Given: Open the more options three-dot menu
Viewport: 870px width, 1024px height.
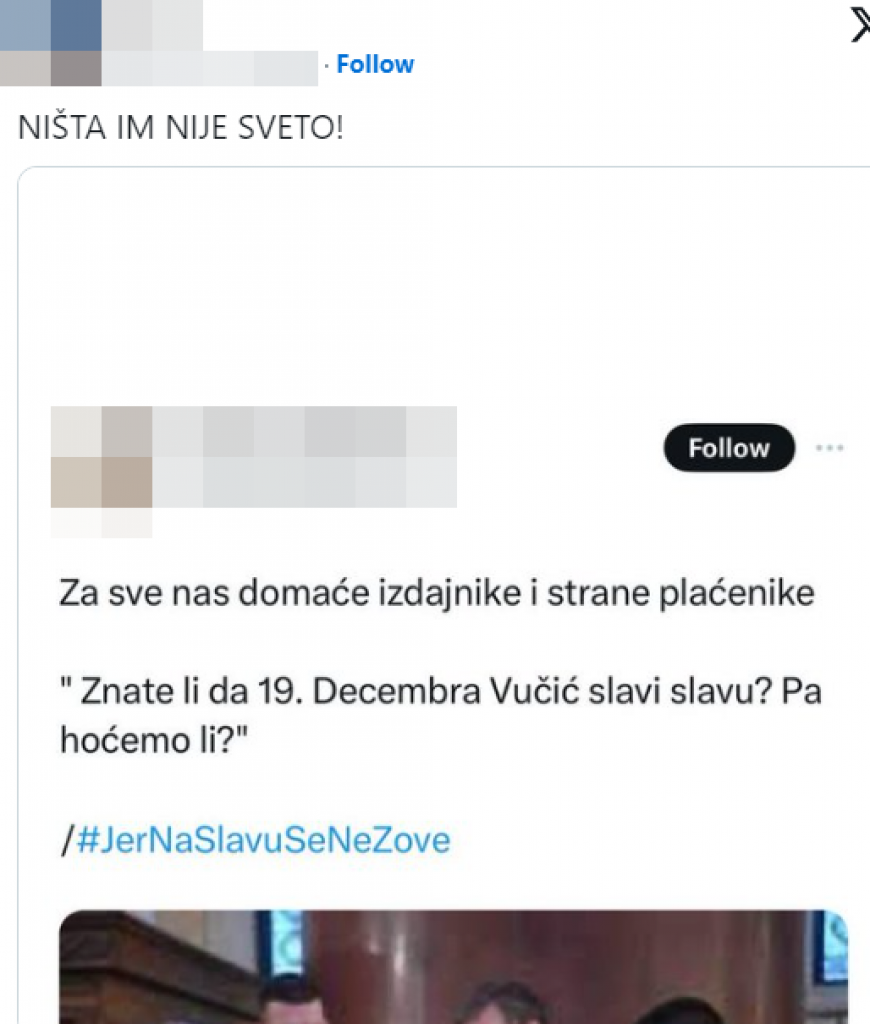Looking at the screenshot, I should [x=830, y=448].
